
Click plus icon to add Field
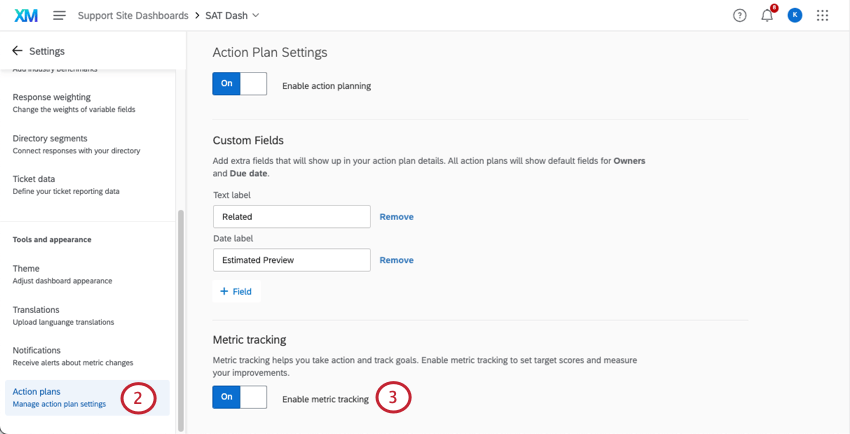(x=224, y=291)
